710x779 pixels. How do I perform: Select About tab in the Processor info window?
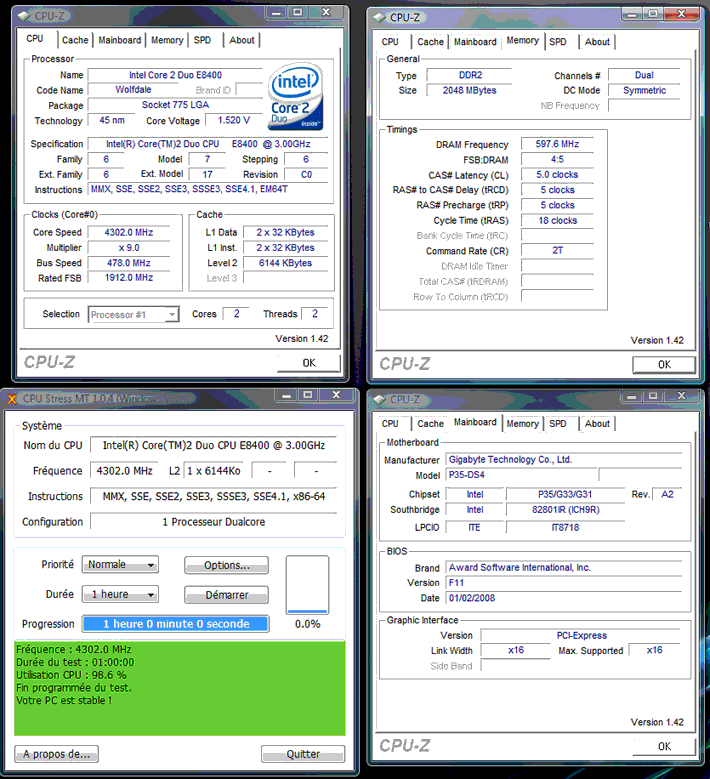tap(242, 40)
